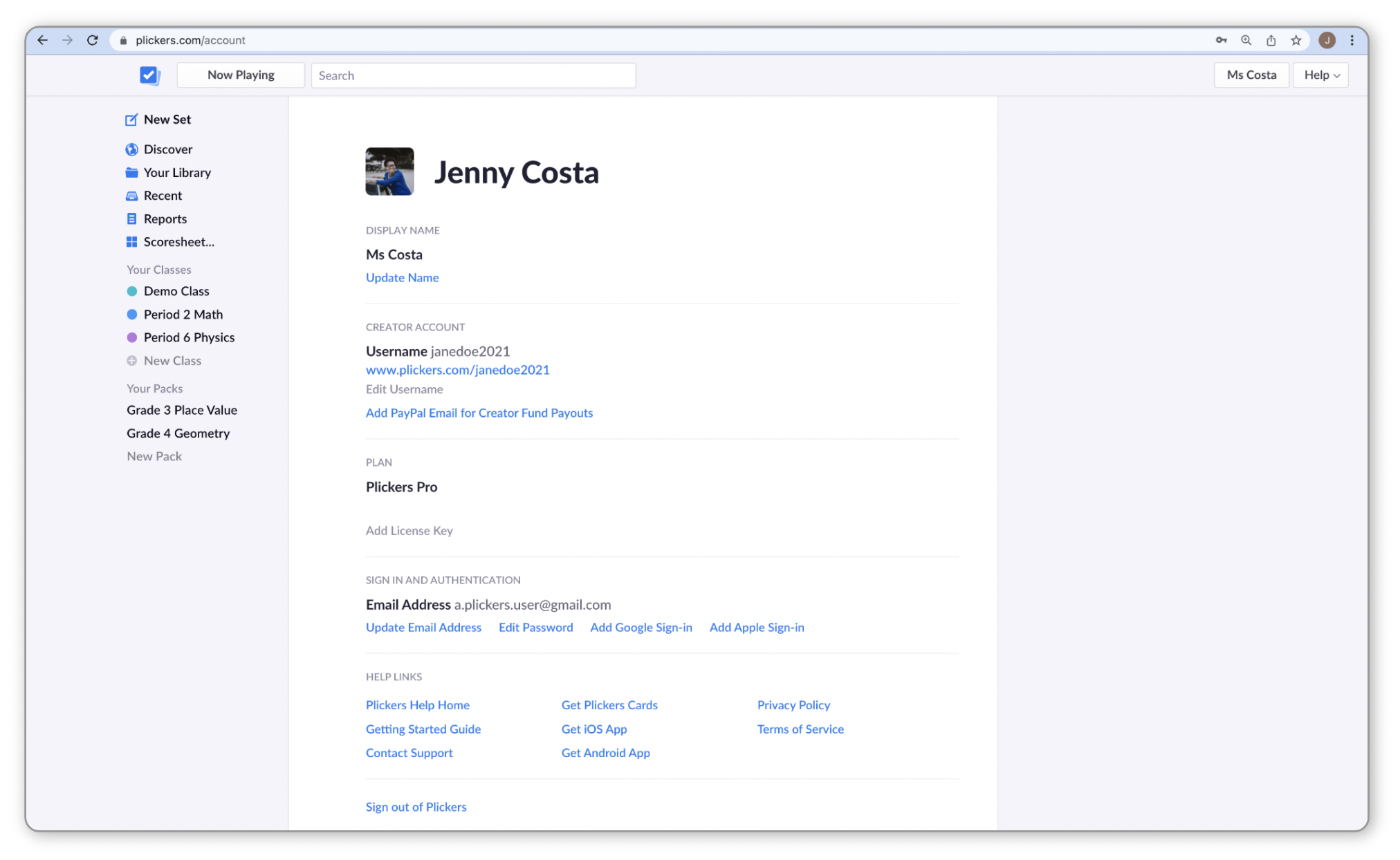Click the Scoresheet grid icon
Viewport: 1400px width, 860px height.
131,242
